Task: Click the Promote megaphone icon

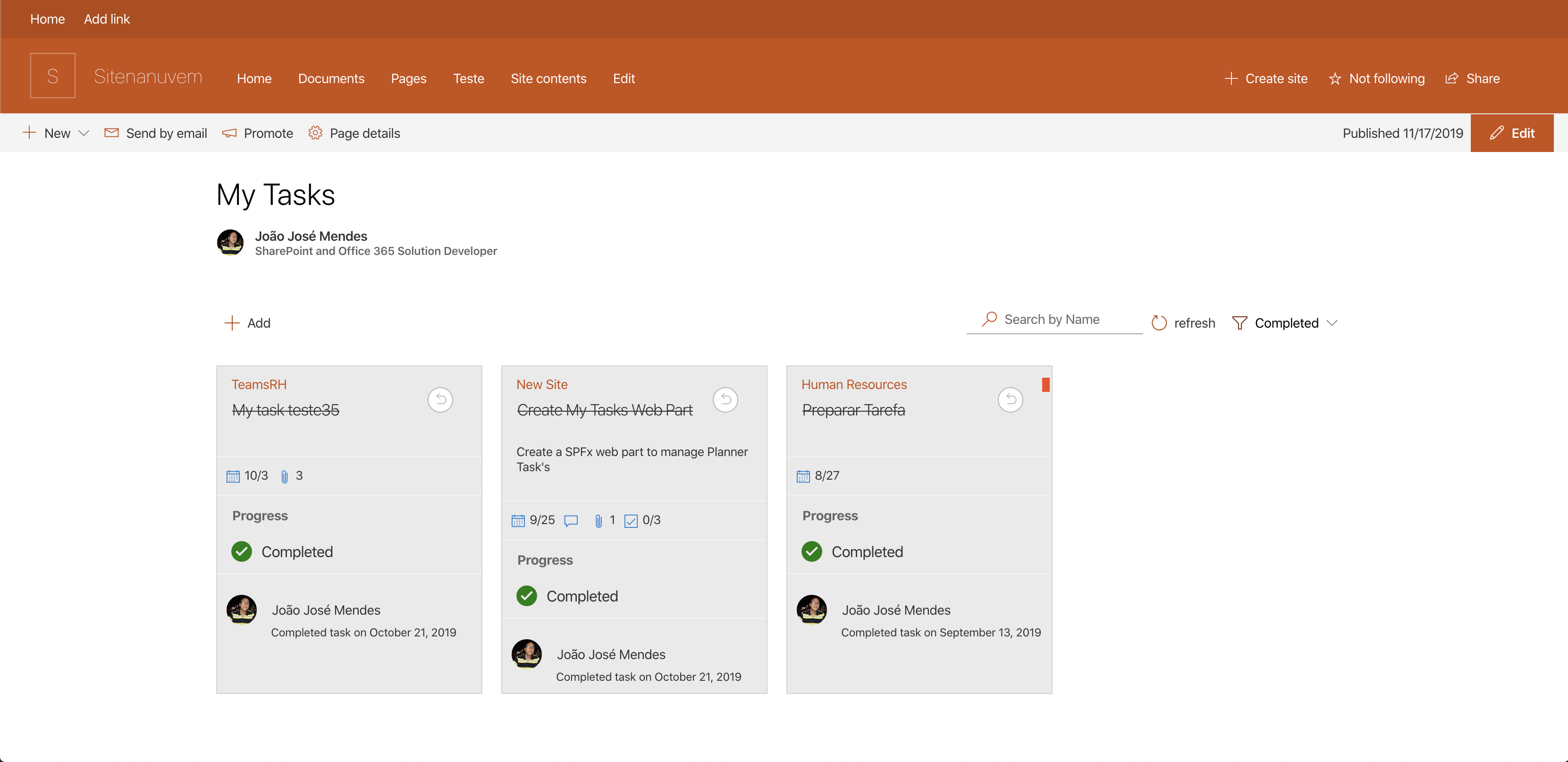Action: tap(229, 133)
